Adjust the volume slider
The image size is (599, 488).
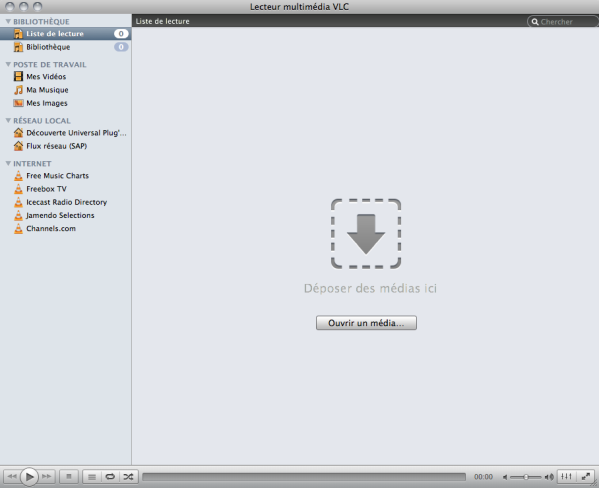point(526,477)
